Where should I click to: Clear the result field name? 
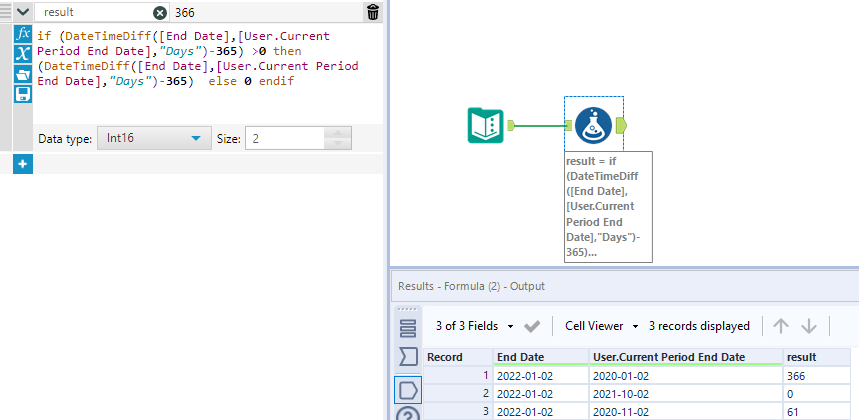[x=159, y=12]
